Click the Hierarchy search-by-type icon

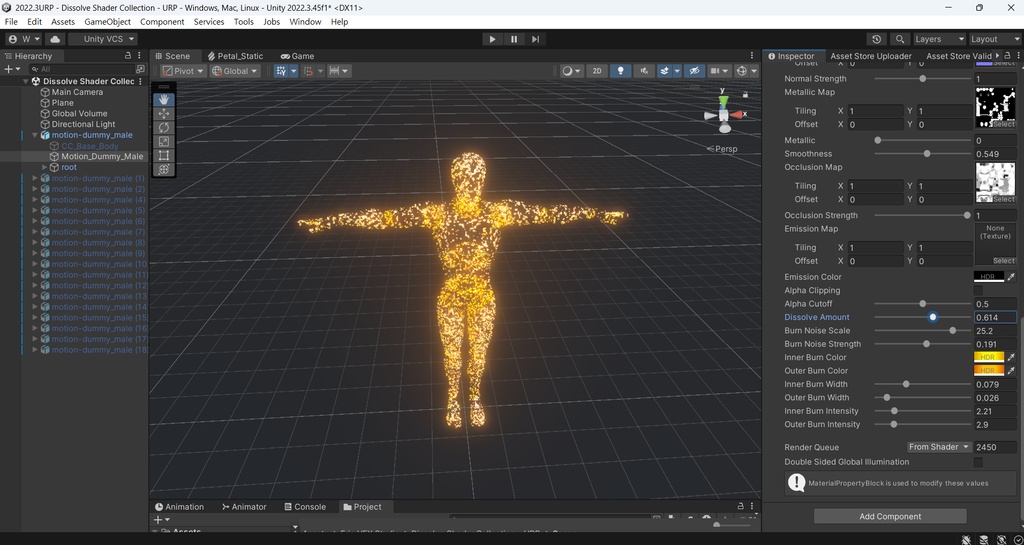(x=140, y=69)
